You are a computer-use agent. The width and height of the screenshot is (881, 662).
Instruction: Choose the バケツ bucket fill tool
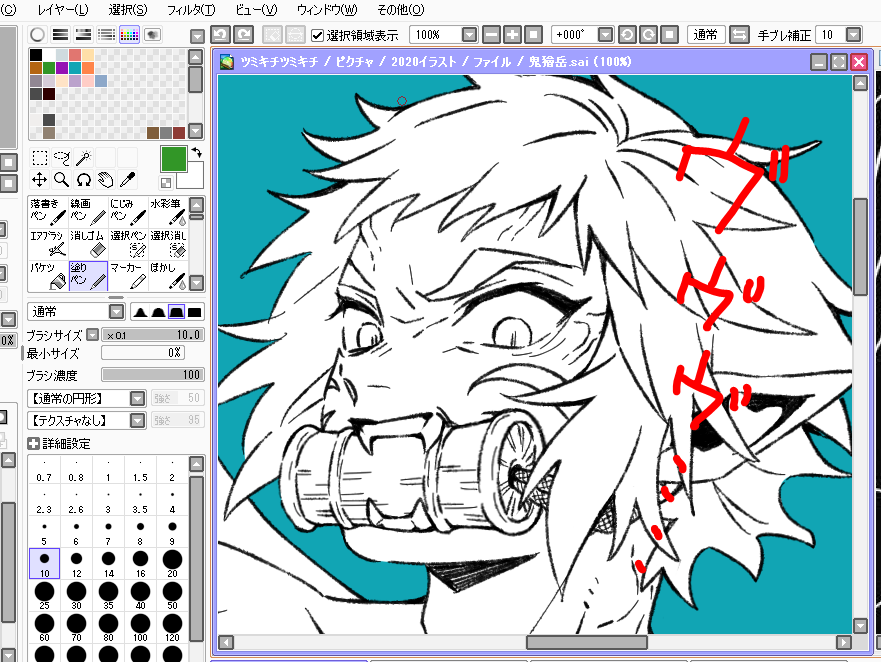[48, 275]
